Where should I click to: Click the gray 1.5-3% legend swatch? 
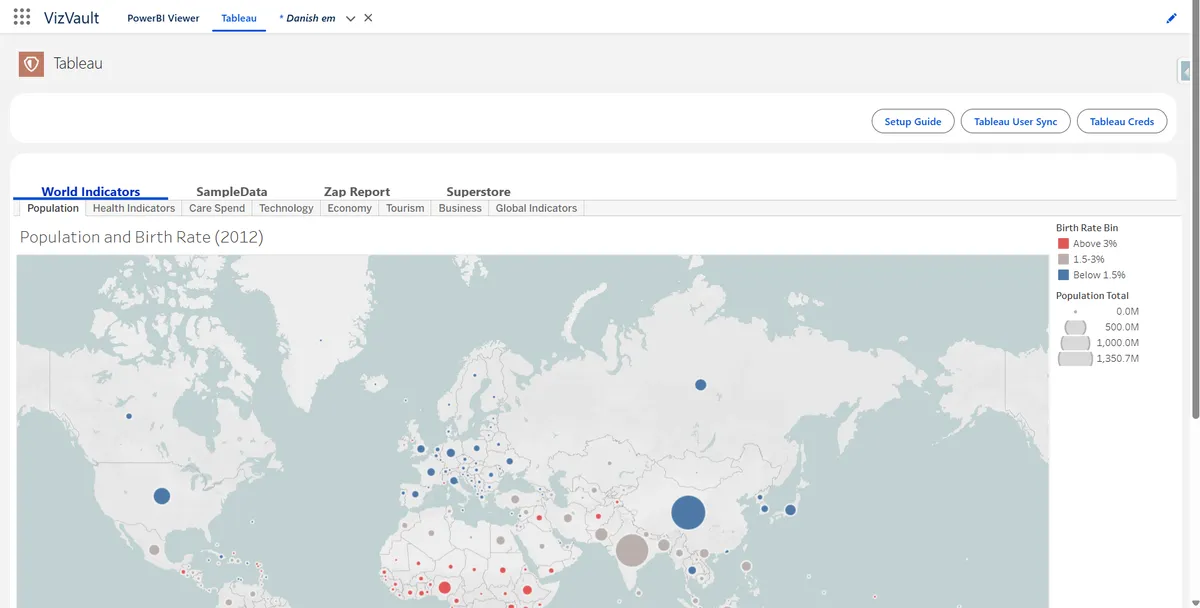coord(1063,259)
